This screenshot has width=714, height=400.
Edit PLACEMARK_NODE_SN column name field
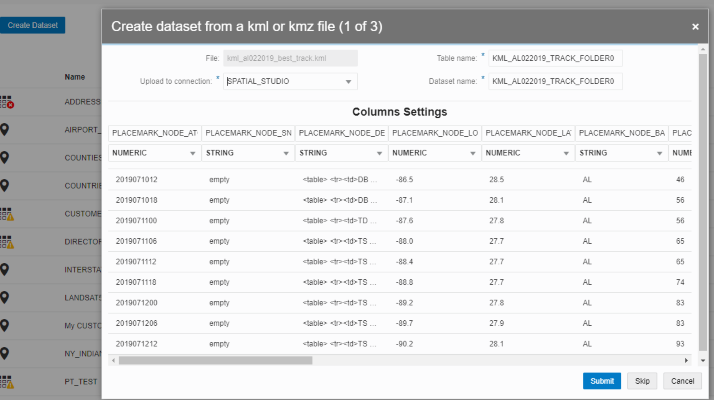pyautogui.click(x=248, y=133)
